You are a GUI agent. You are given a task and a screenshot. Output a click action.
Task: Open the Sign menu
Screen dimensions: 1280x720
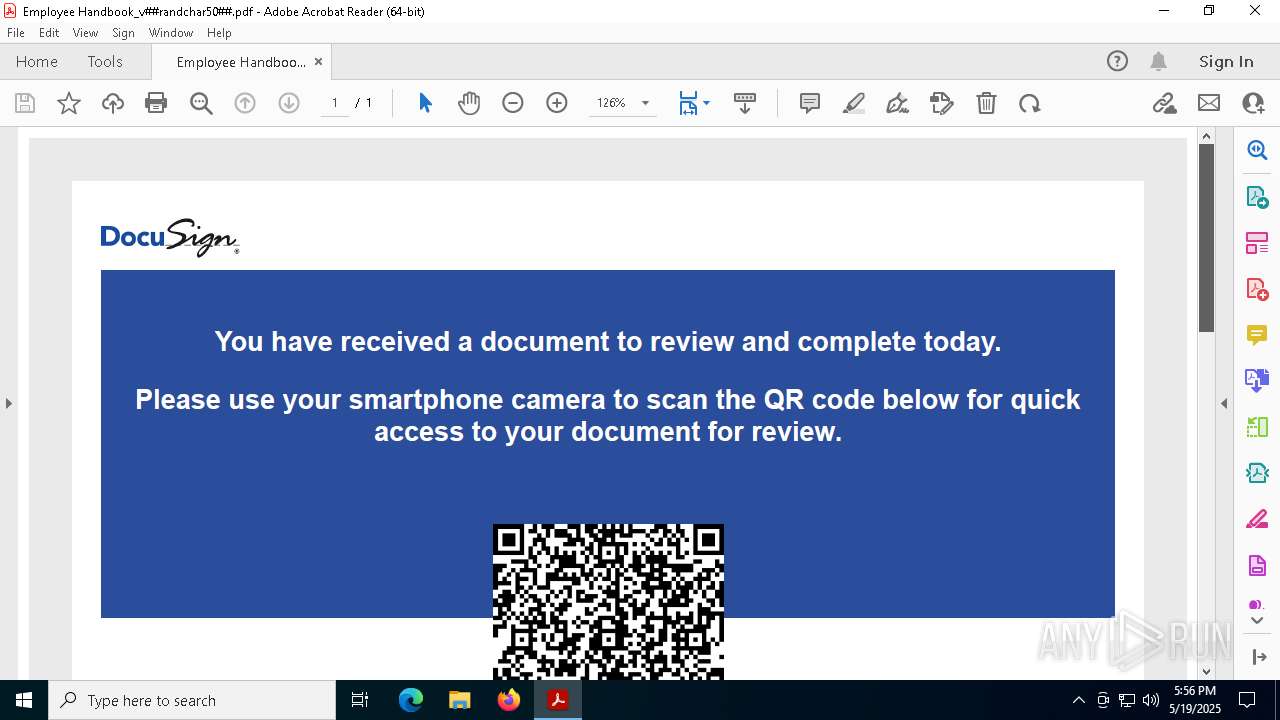coord(123,32)
